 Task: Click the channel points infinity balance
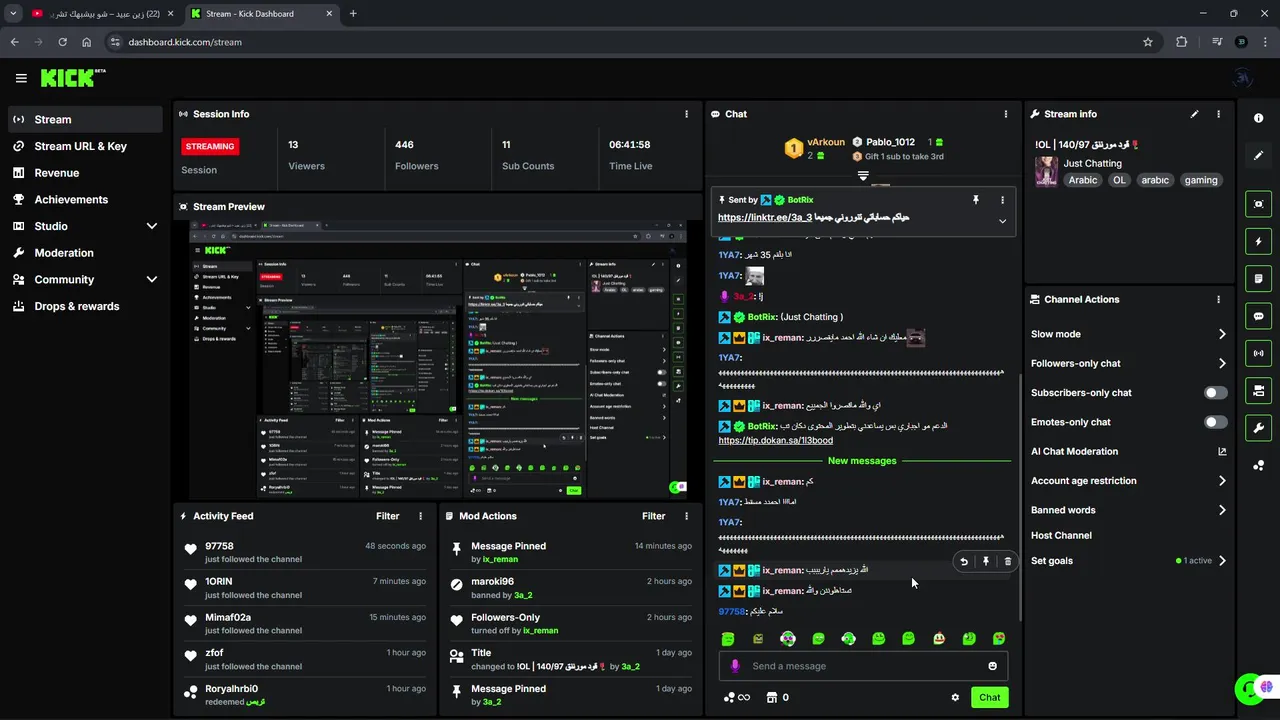pos(737,698)
